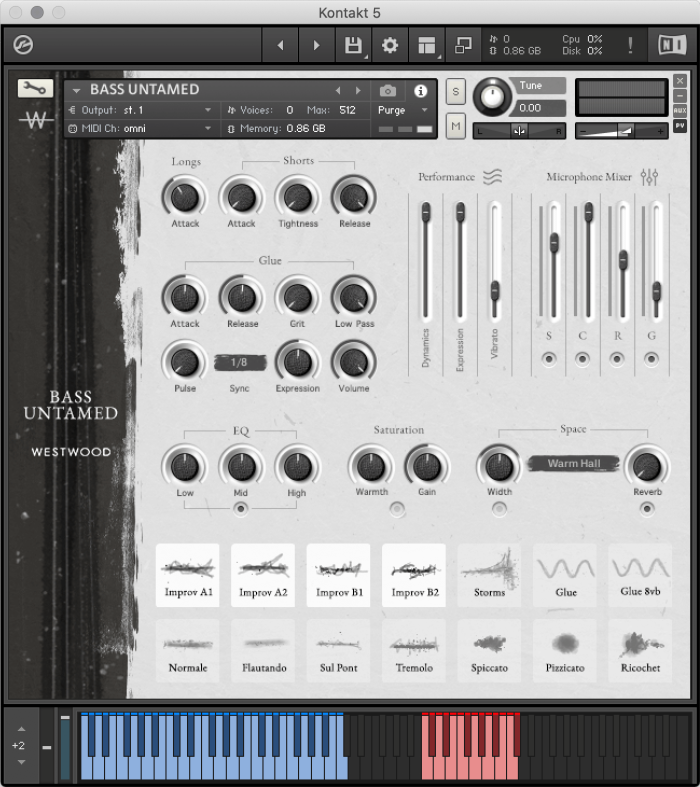700x787 pixels.
Task: Select the Storms articulation
Action: [x=489, y=575]
